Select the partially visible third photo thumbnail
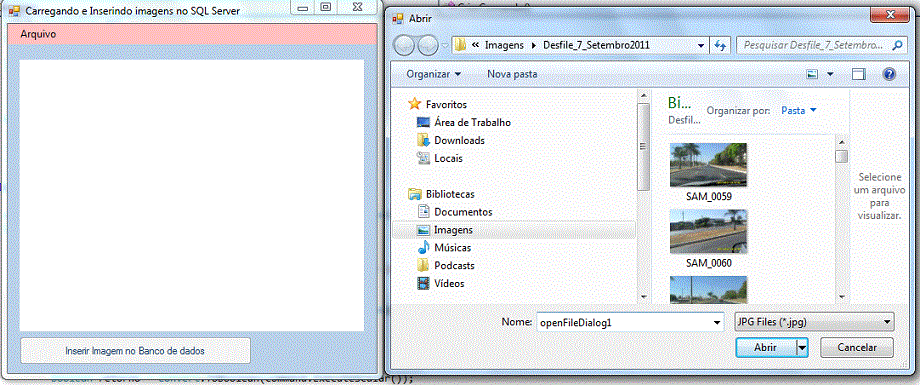The image size is (920, 391). (708, 289)
